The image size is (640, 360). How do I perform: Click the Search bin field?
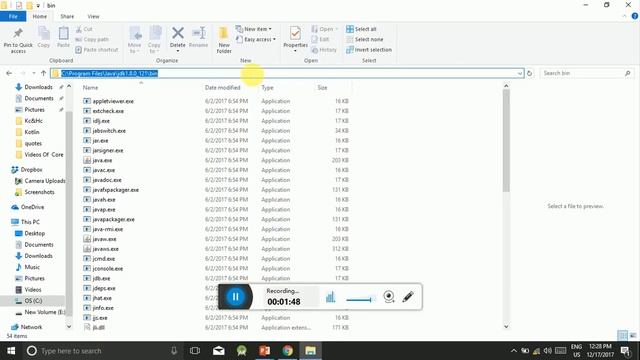tap(587, 73)
